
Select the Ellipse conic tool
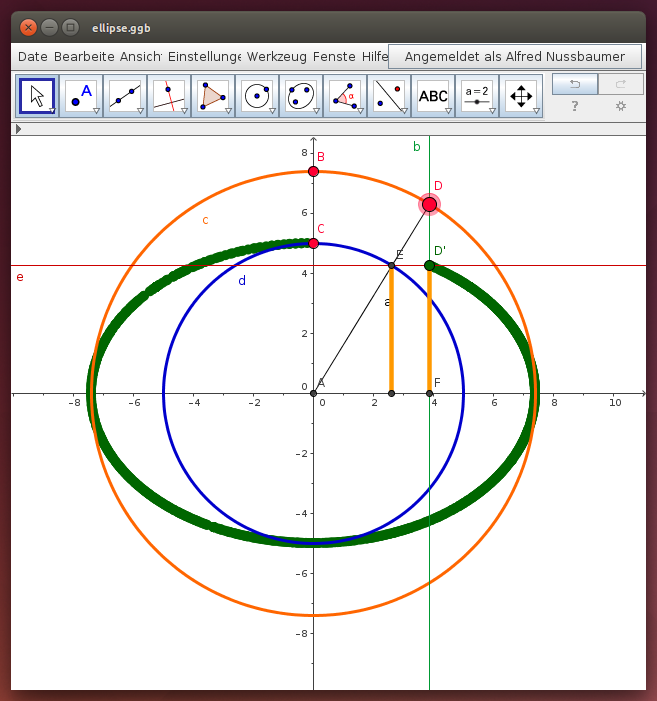click(x=301, y=96)
